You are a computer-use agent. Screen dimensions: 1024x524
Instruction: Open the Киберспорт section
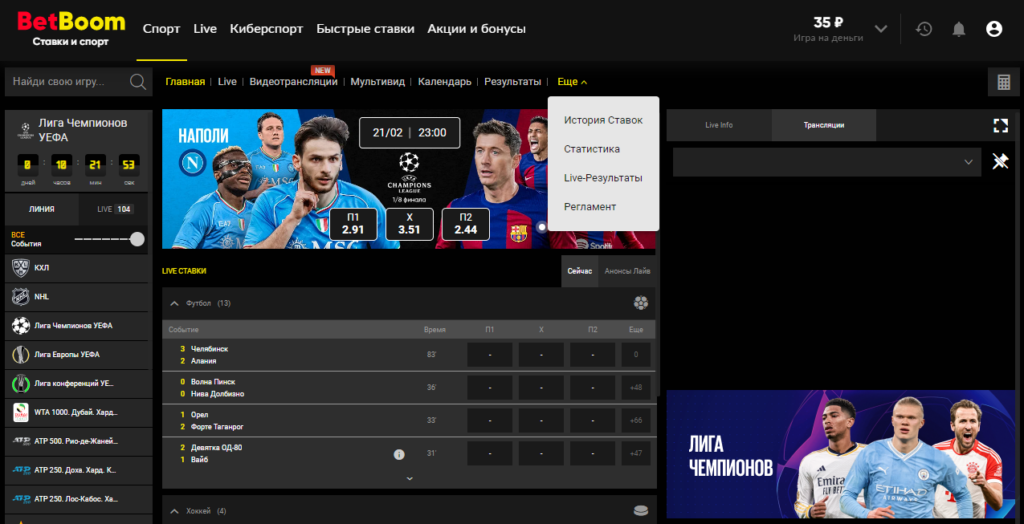pyautogui.click(x=266, y=29)
